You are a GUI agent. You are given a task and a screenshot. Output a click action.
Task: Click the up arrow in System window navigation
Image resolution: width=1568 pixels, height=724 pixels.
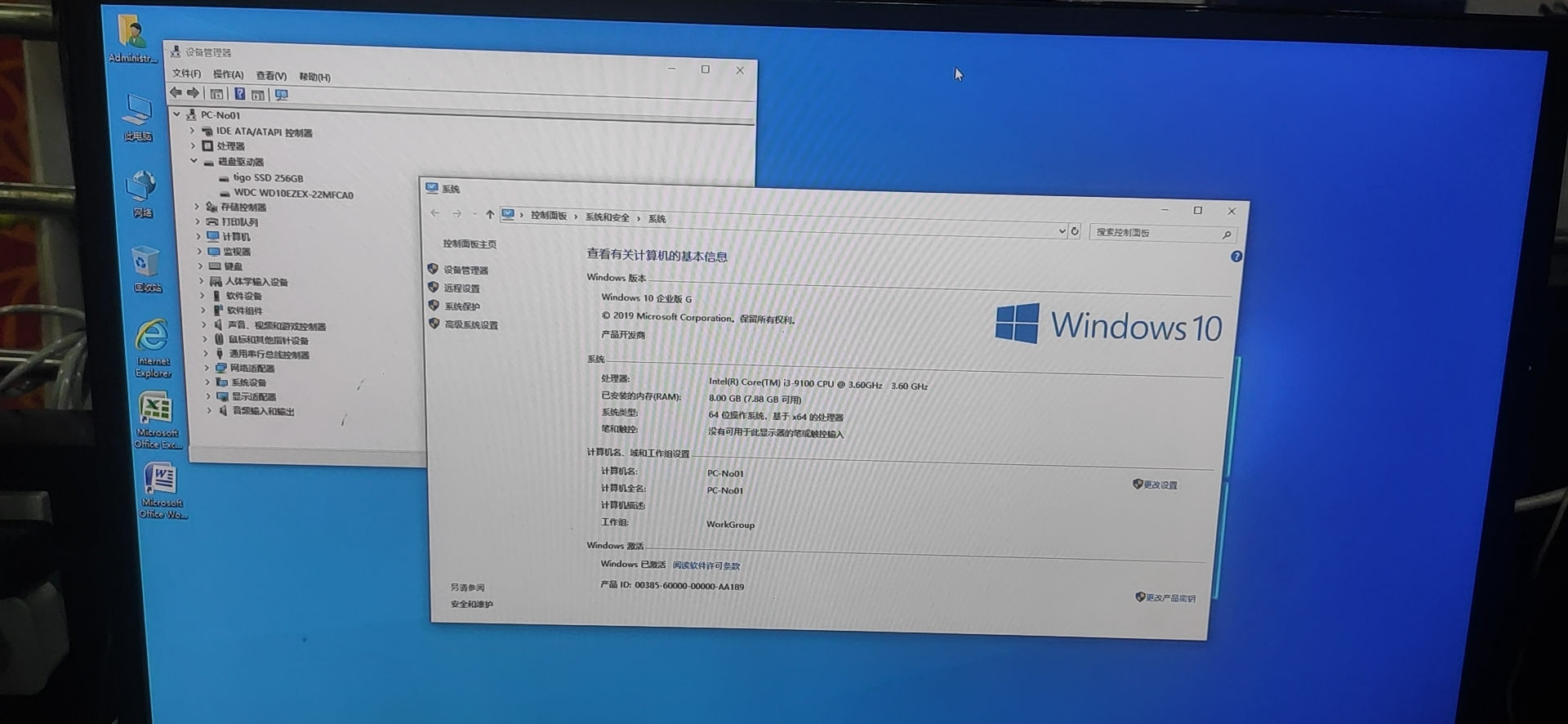489,215
